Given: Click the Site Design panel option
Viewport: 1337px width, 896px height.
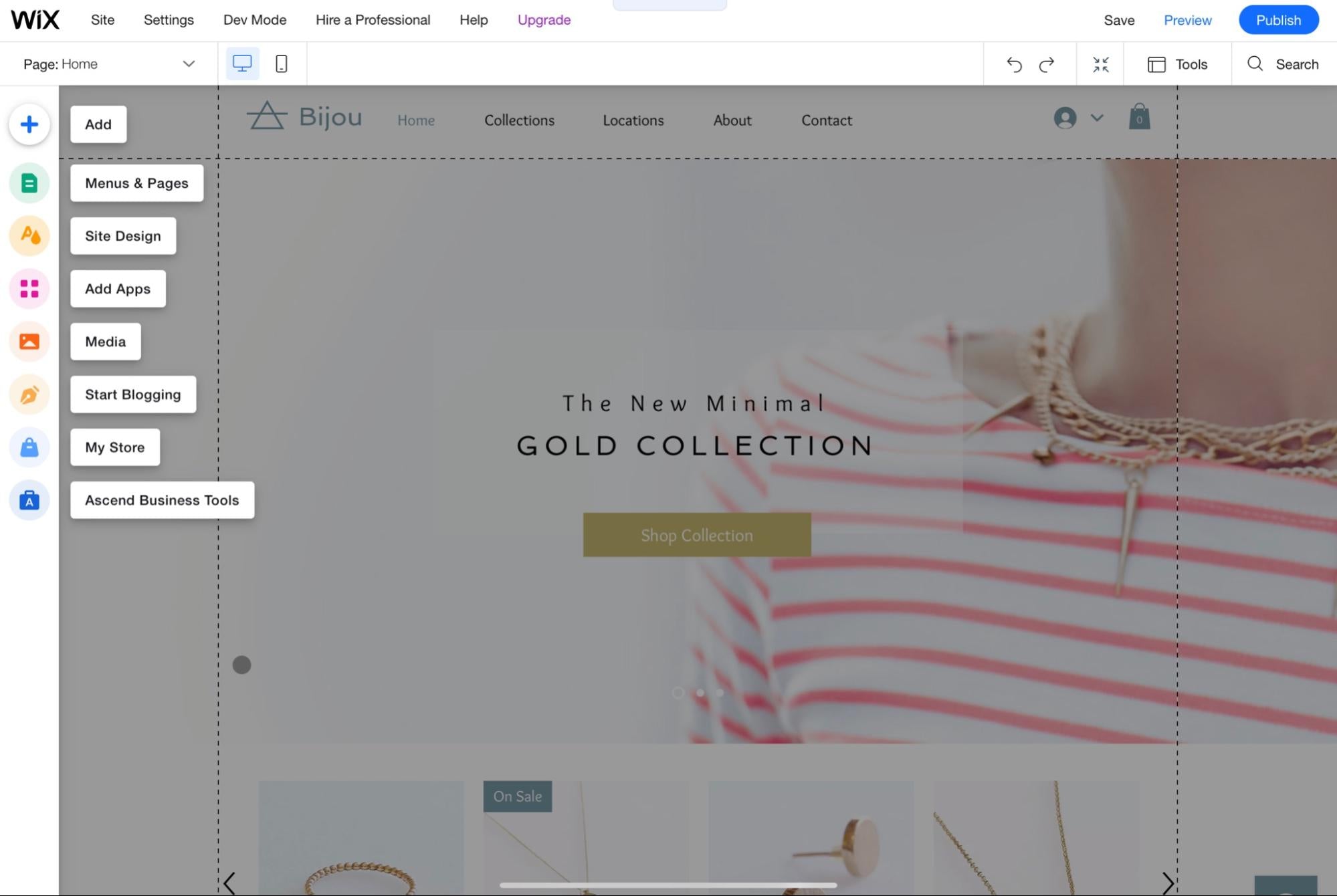Looking at the screenshot, I should pyautogui.click(x=122, y=235).
